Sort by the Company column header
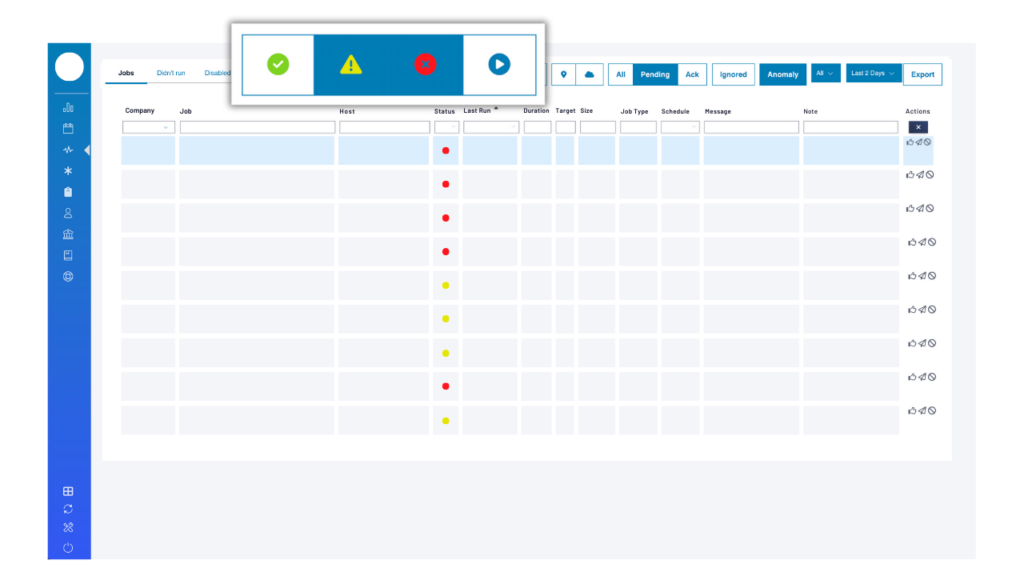This screenshot has width=1024, height=576. 140,111
